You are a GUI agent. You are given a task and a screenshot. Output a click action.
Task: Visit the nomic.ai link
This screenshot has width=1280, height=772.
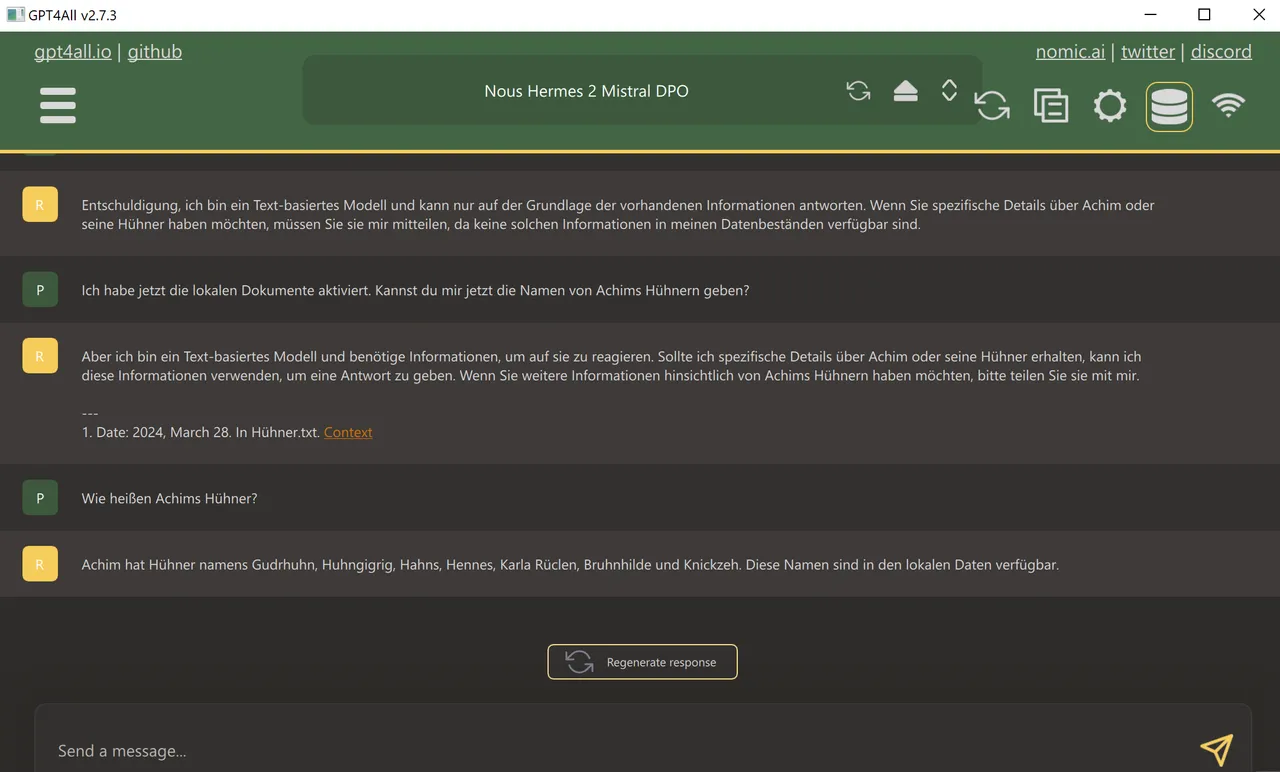tap(1070, 52)
